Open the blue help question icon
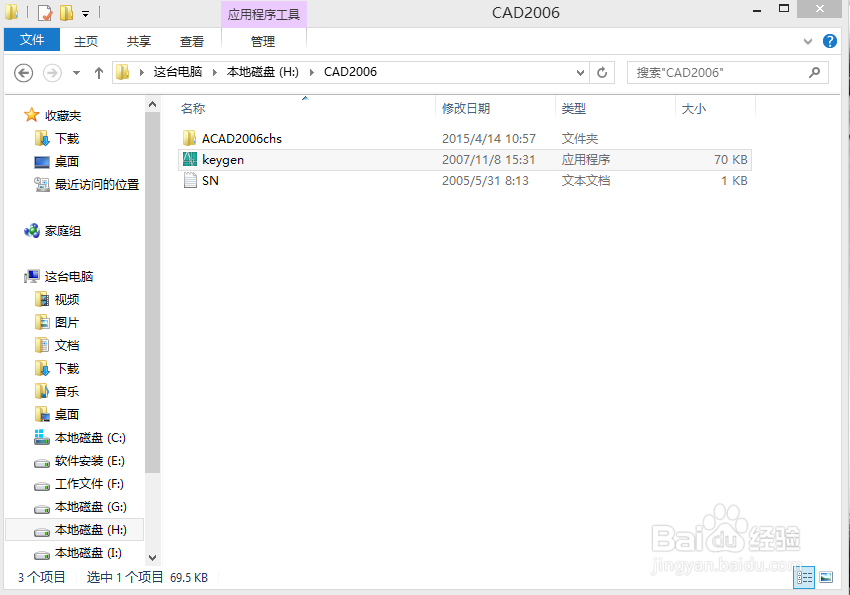 coord(830,41)
